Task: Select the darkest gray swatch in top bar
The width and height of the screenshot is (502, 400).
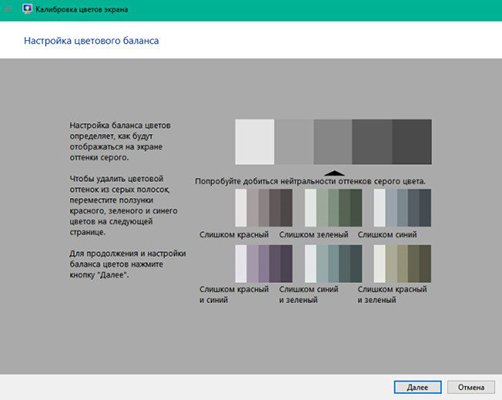Action: coord(412,142)
